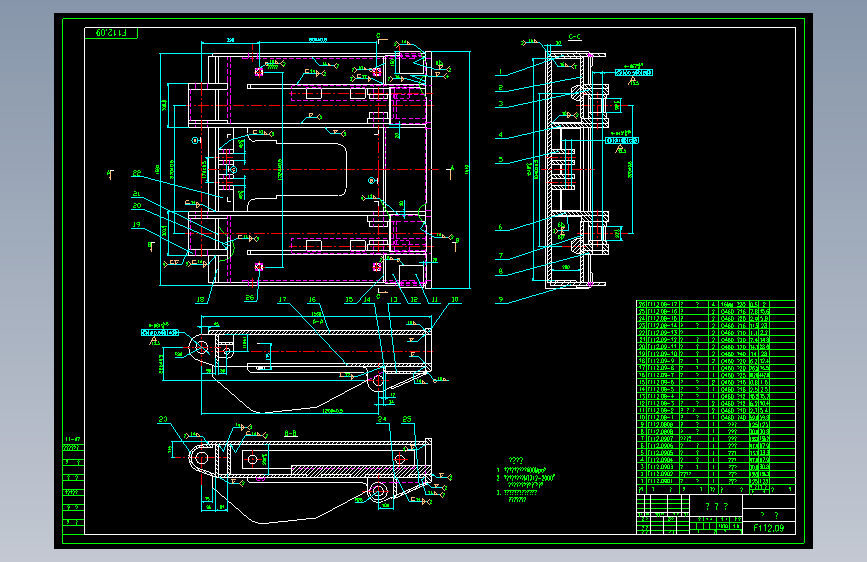Select part balloon number 25 in B-B view

click(x=407, y=419)
